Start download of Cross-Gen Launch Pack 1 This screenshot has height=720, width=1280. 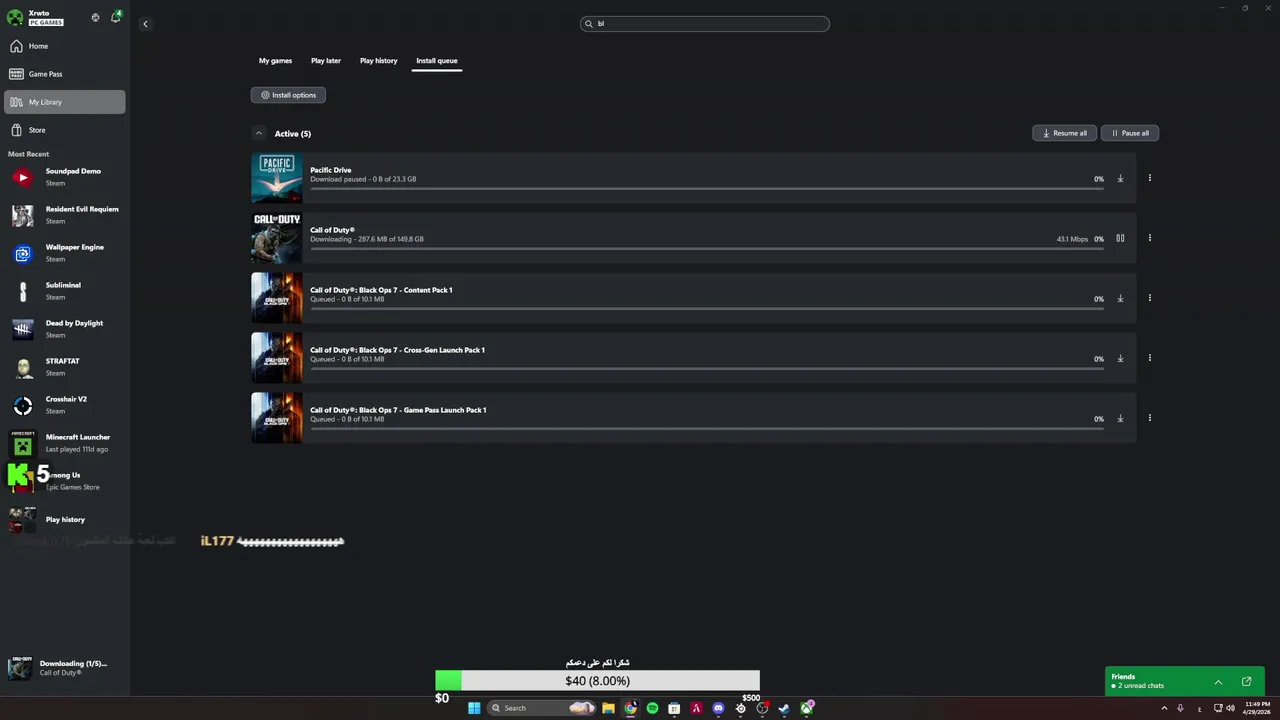pyautogui.click(x=1120, y=359)
